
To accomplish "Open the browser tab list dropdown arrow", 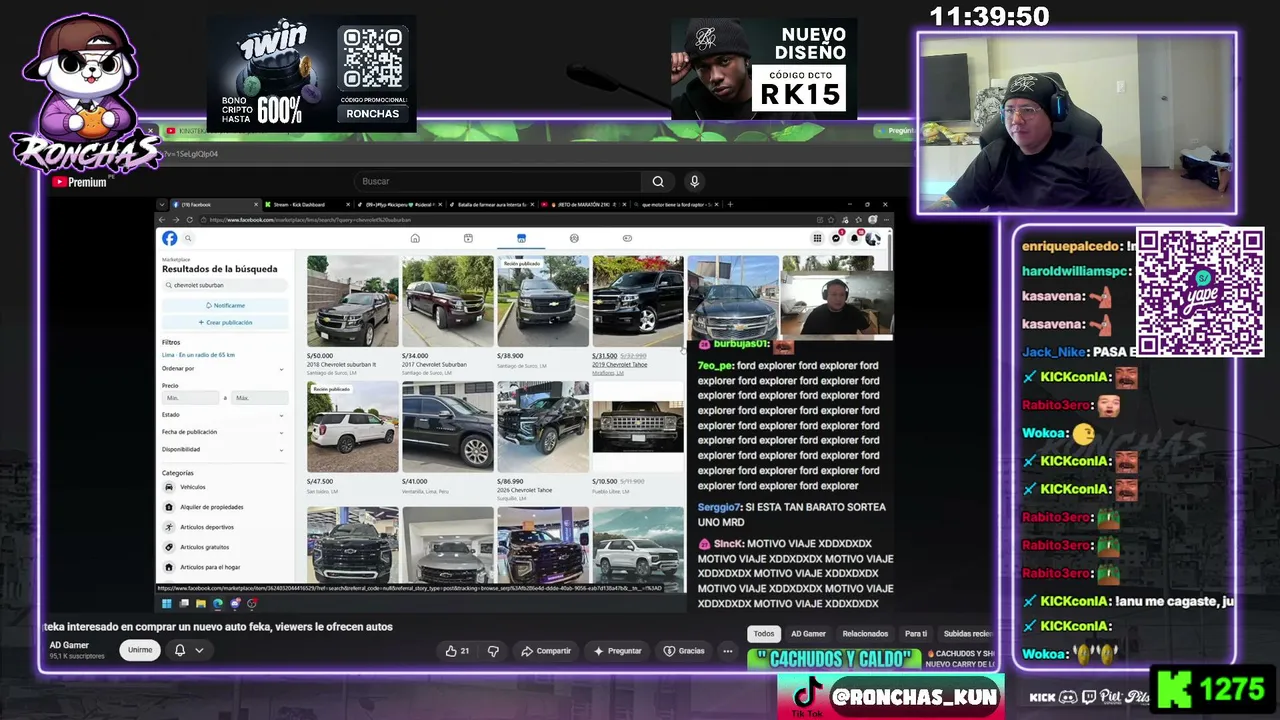I will 164,204.
